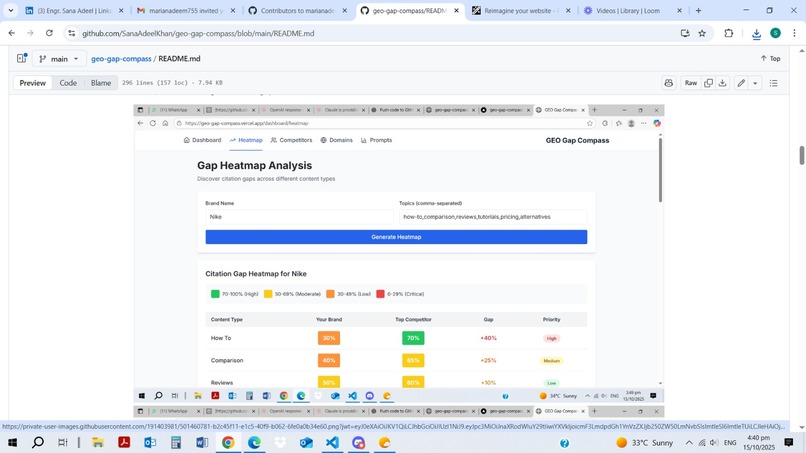Reload the page
This screenshot has width=806, height=453.
point(49,33)
